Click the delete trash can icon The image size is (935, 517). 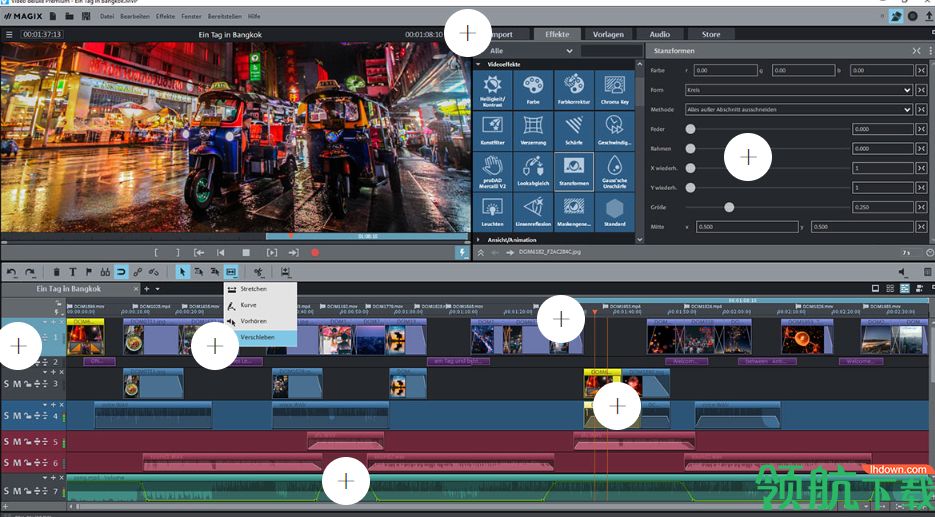57,272
